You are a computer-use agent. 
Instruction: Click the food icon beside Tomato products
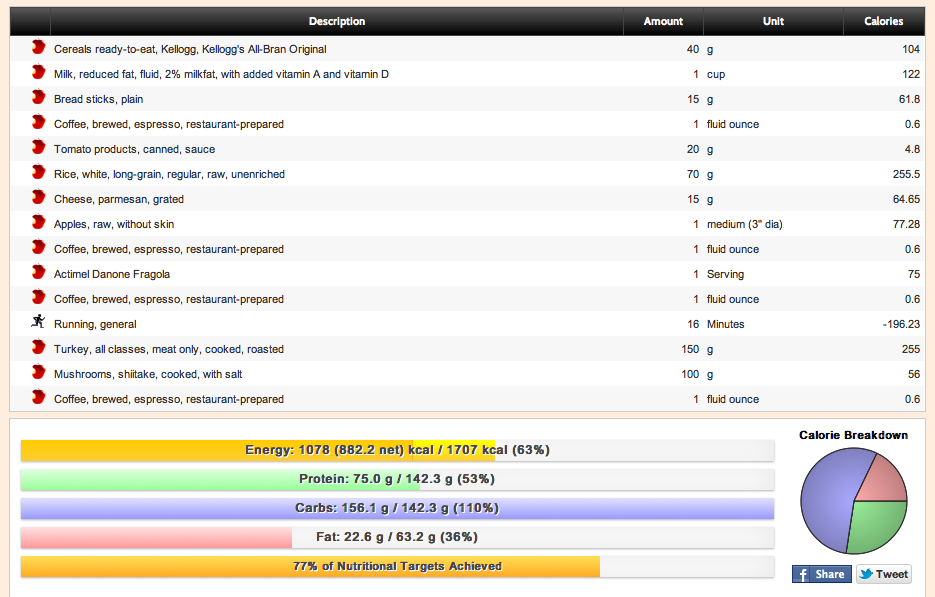[x=38, y=148]
